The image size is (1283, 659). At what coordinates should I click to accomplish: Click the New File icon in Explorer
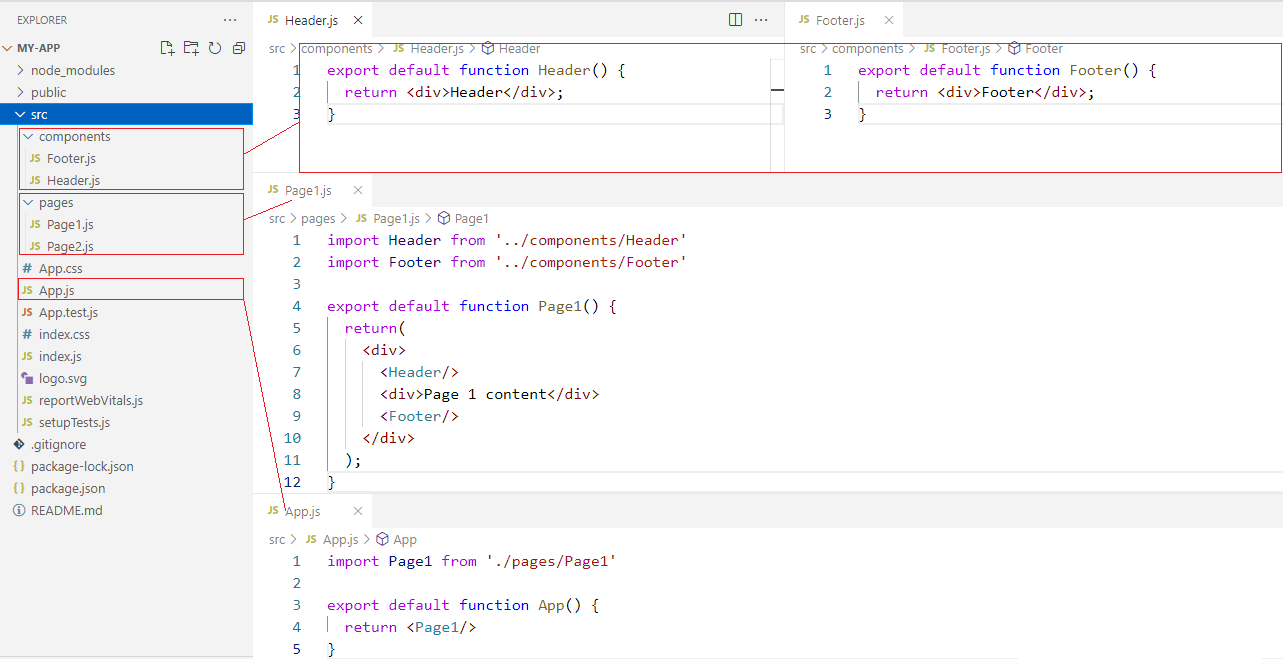(x=167, y=48)
